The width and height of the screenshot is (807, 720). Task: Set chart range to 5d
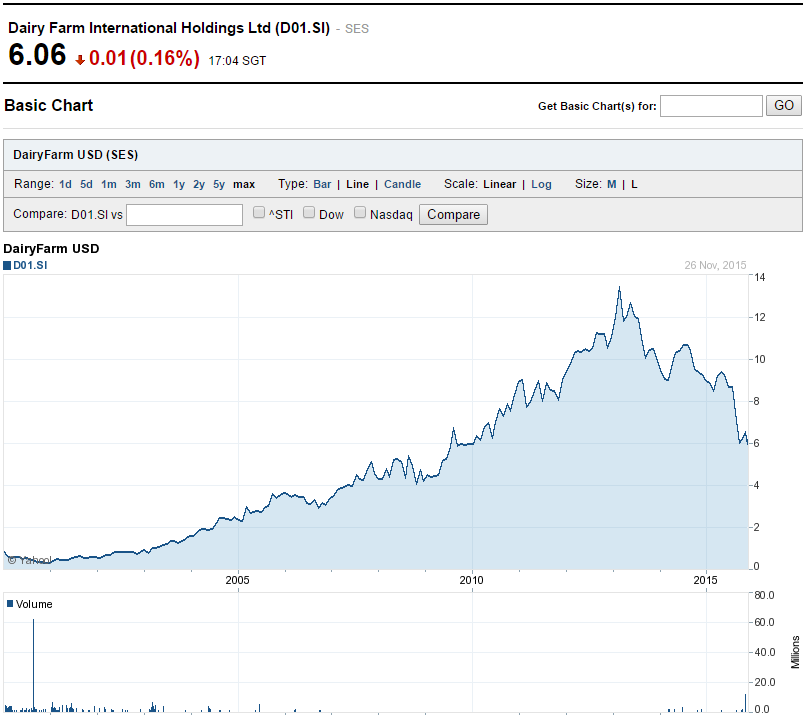click(x=86, y=184)
